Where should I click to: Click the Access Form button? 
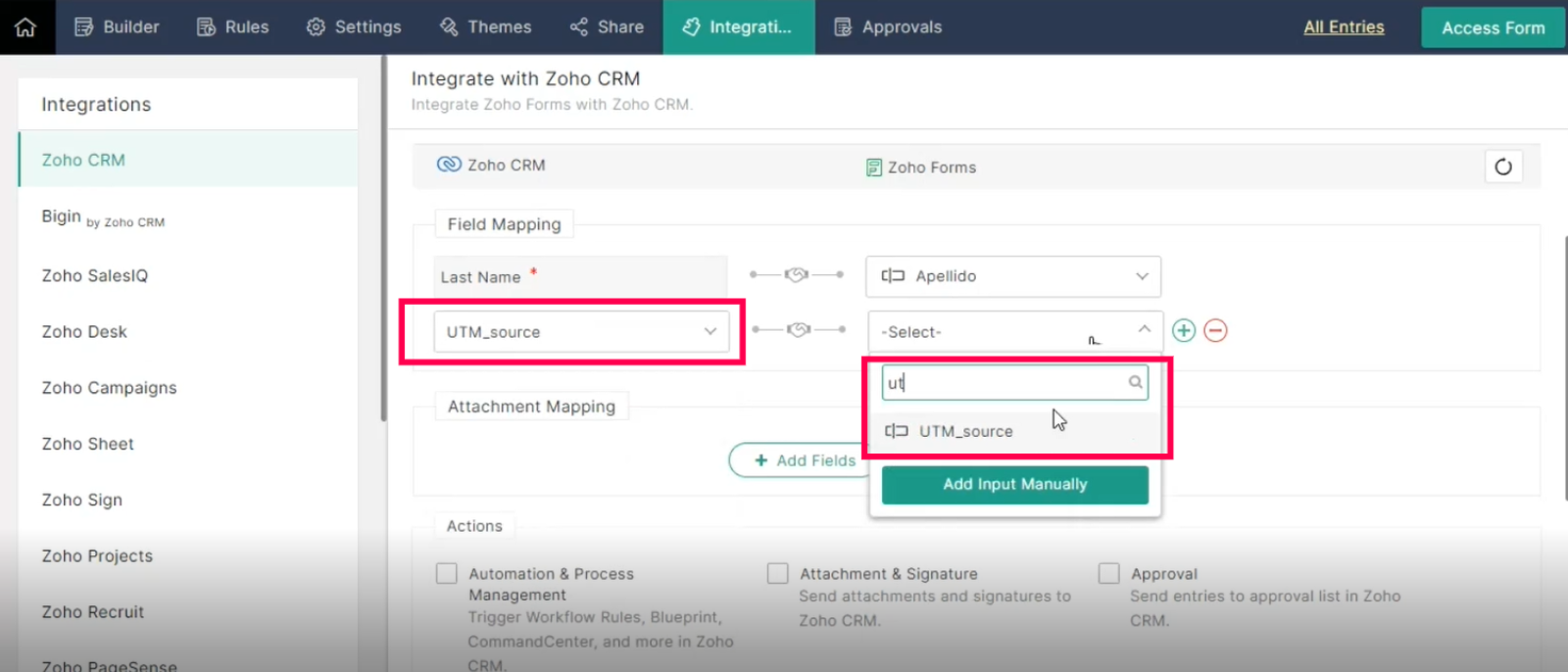click(x=1493, y=27)
